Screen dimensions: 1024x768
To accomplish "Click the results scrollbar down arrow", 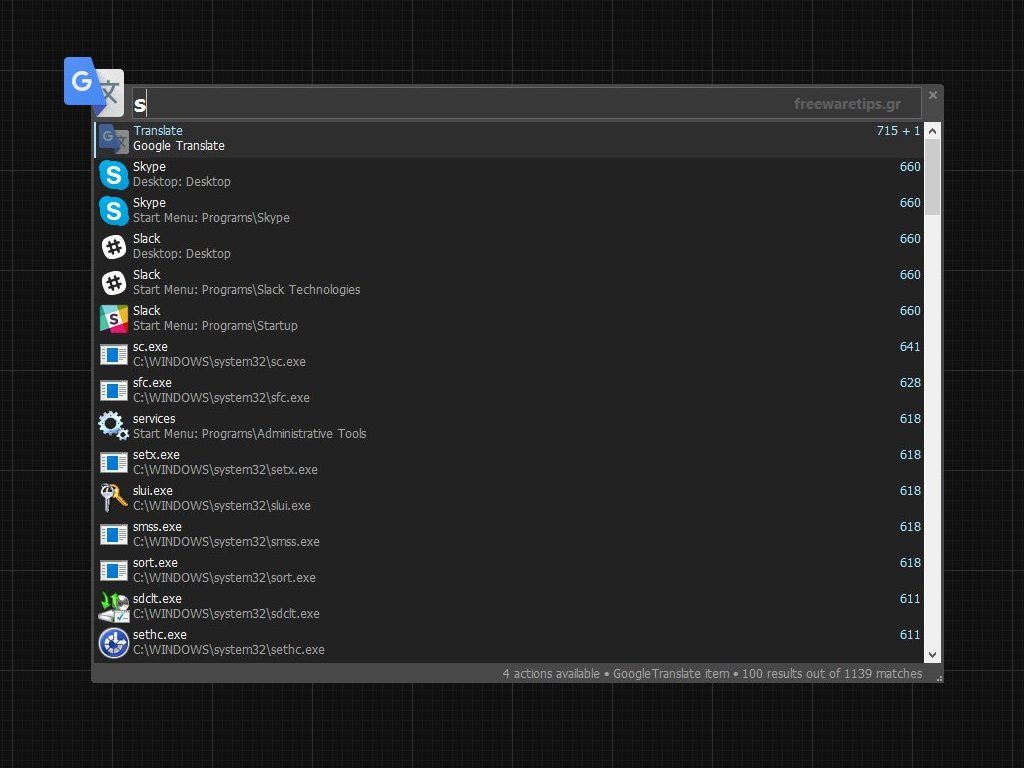I will point(932,654).
